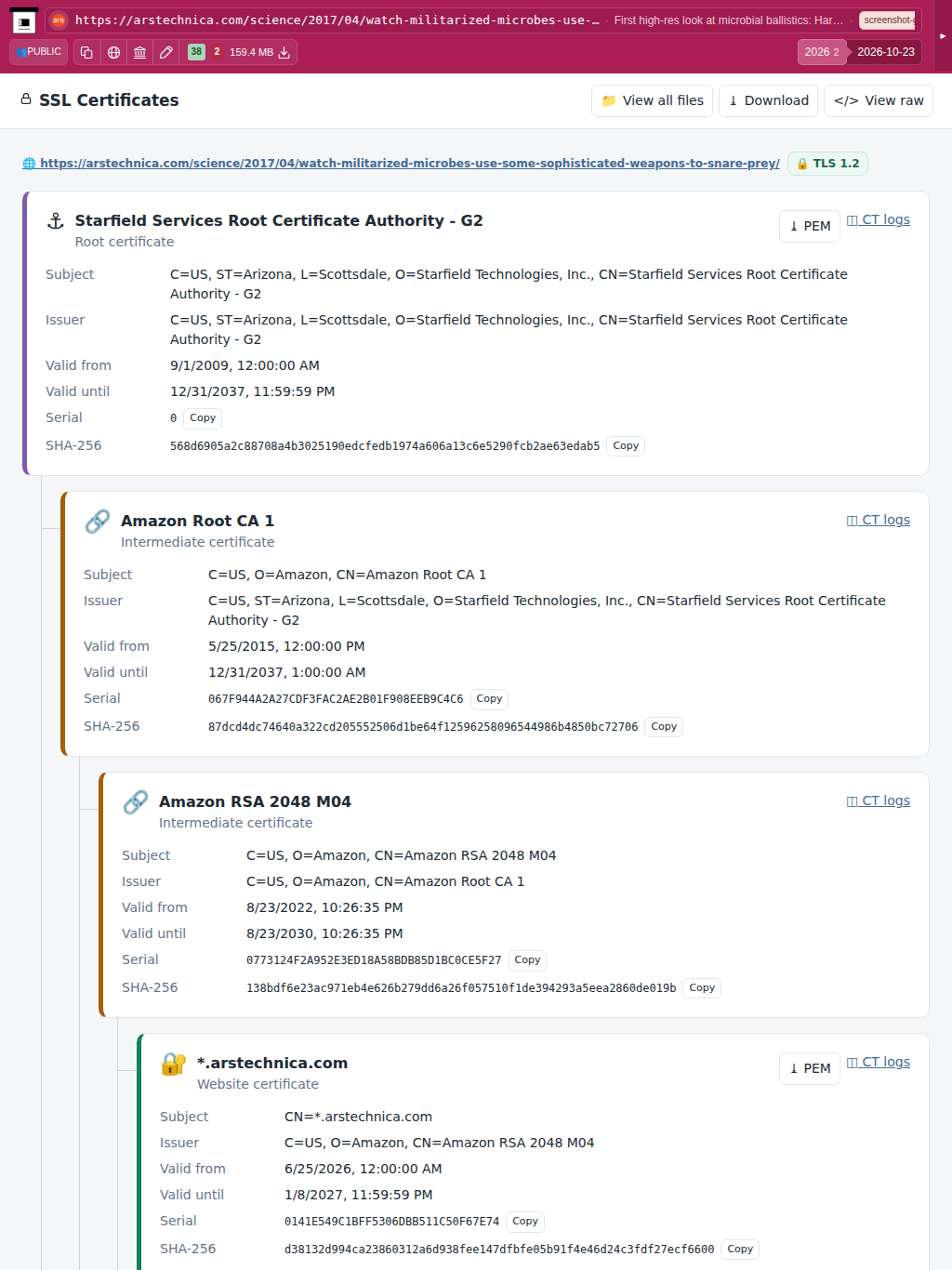952x1270 pixels.
Task: Click the anchor icon of Starfield root certificate
Action: coord(56,220)
